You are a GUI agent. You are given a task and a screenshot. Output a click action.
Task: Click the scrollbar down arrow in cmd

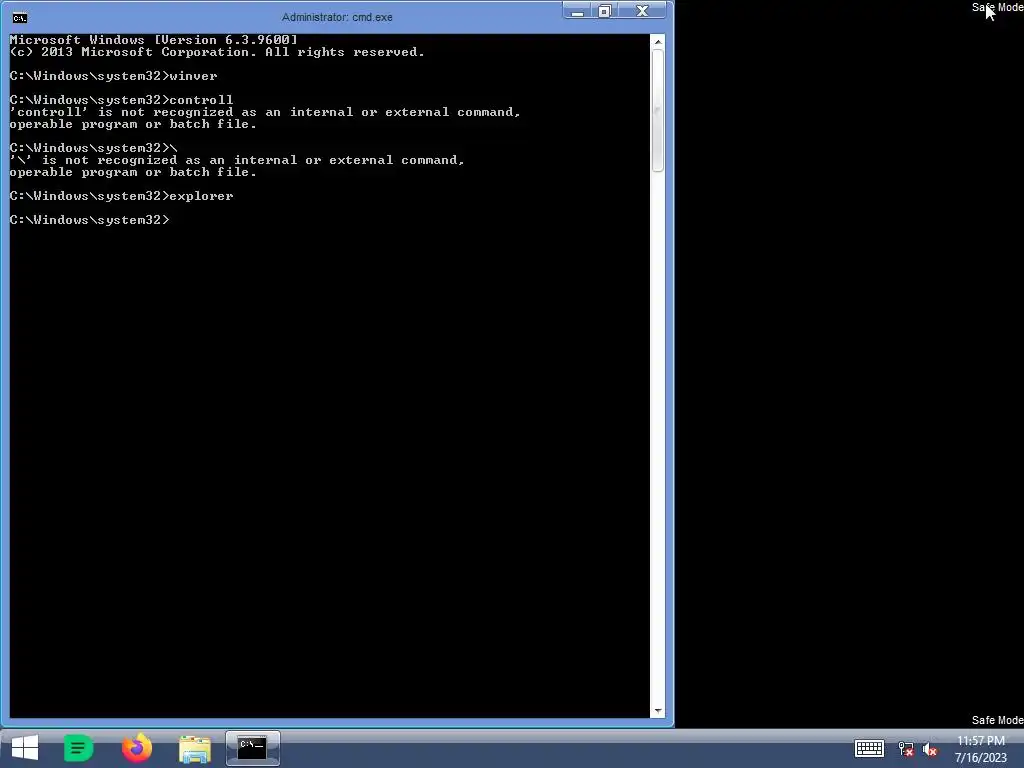tap(658, 711)
